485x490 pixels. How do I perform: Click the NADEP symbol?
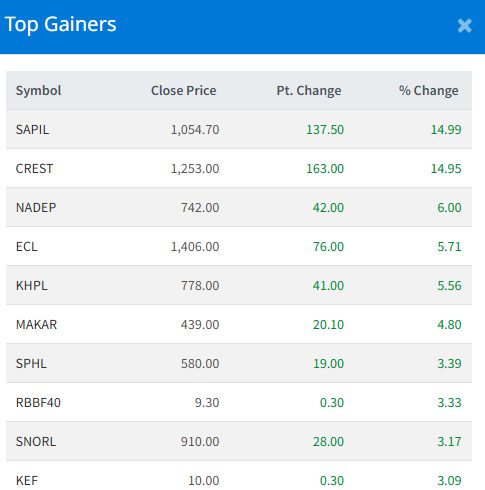click(x=36, y=207)
